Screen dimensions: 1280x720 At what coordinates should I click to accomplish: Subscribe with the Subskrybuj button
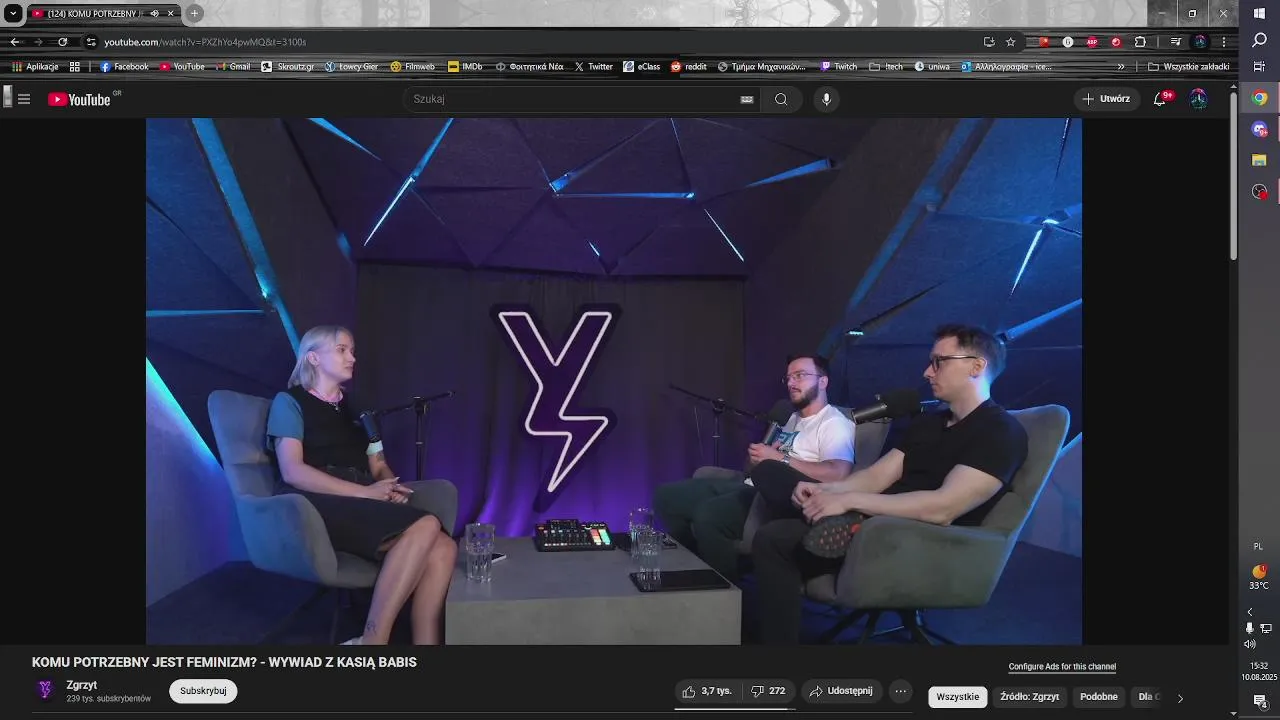tap(203, 691)
